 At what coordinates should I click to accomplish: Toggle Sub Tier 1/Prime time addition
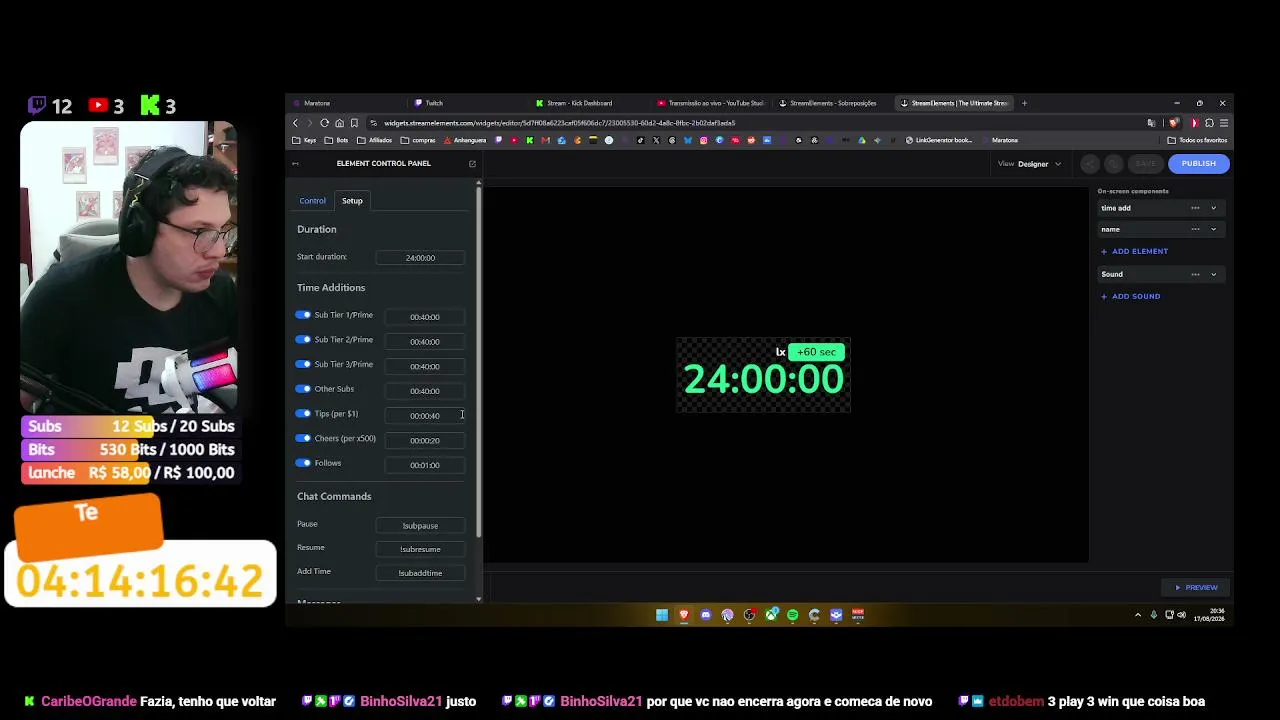coord(303,315)
